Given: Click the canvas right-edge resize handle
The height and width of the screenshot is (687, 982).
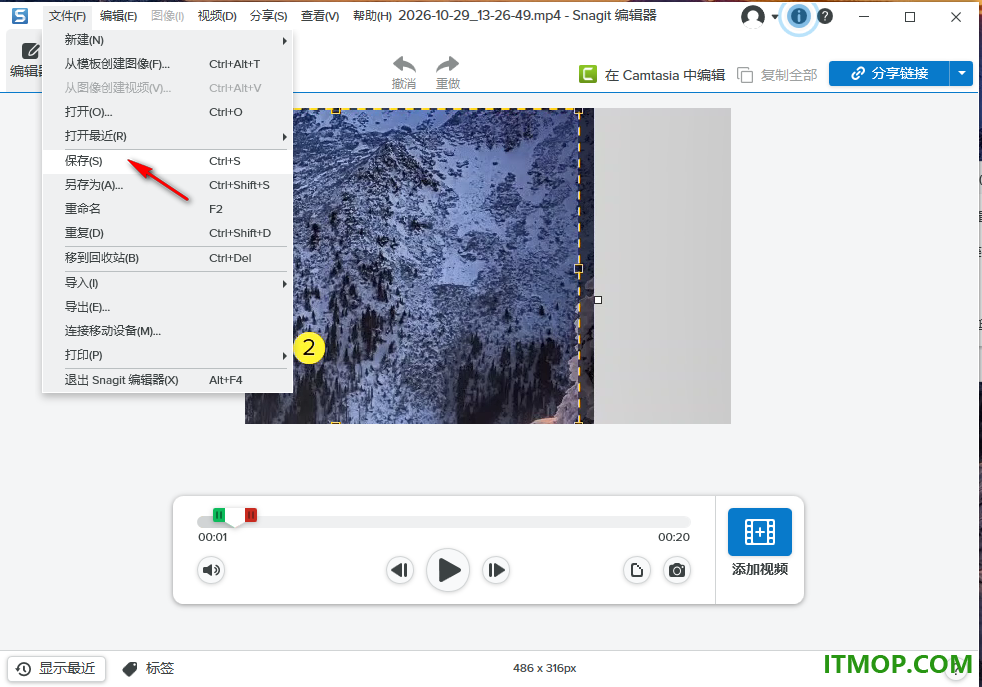Looking at the screenshot, I should pyautogui.click(x=598, y=300).
